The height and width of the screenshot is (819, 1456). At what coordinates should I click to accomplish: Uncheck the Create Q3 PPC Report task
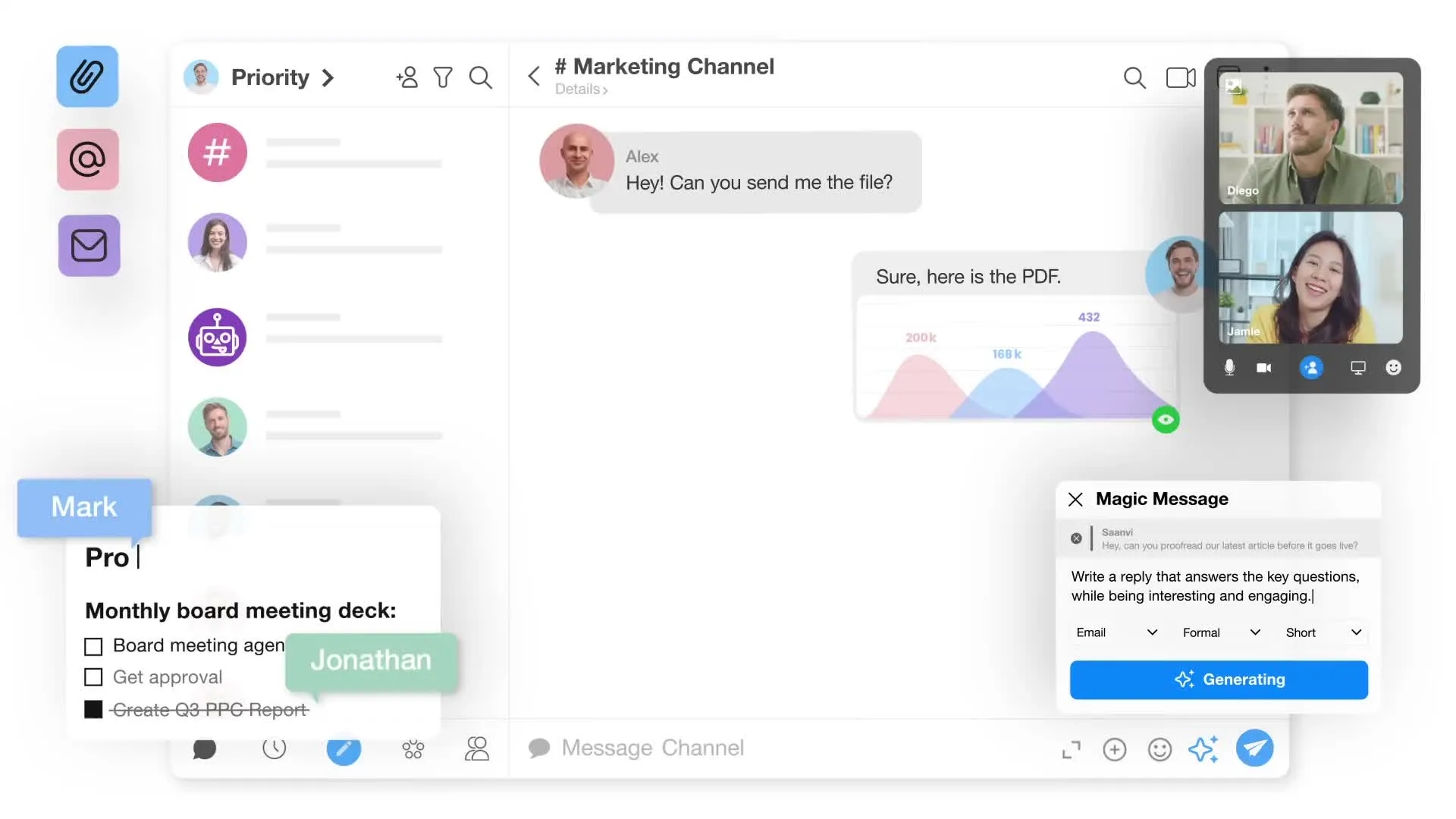pyautogui.click(x=93, y=710)
